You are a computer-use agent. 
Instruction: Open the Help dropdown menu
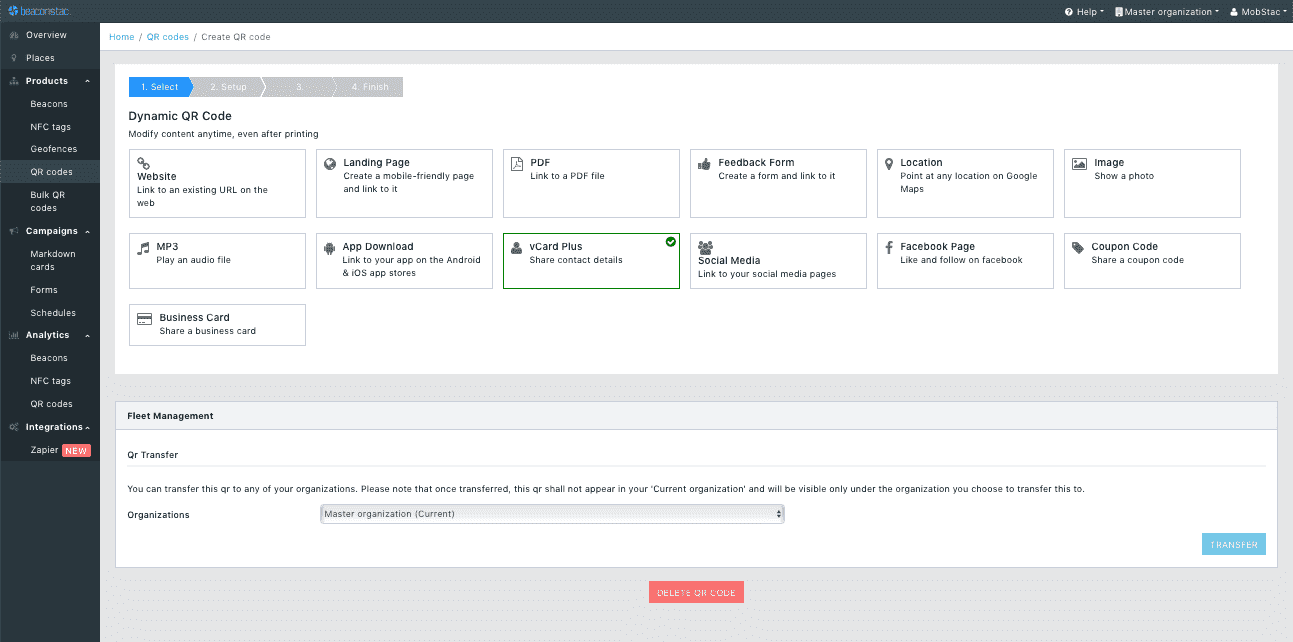(x=1085, y=12)
